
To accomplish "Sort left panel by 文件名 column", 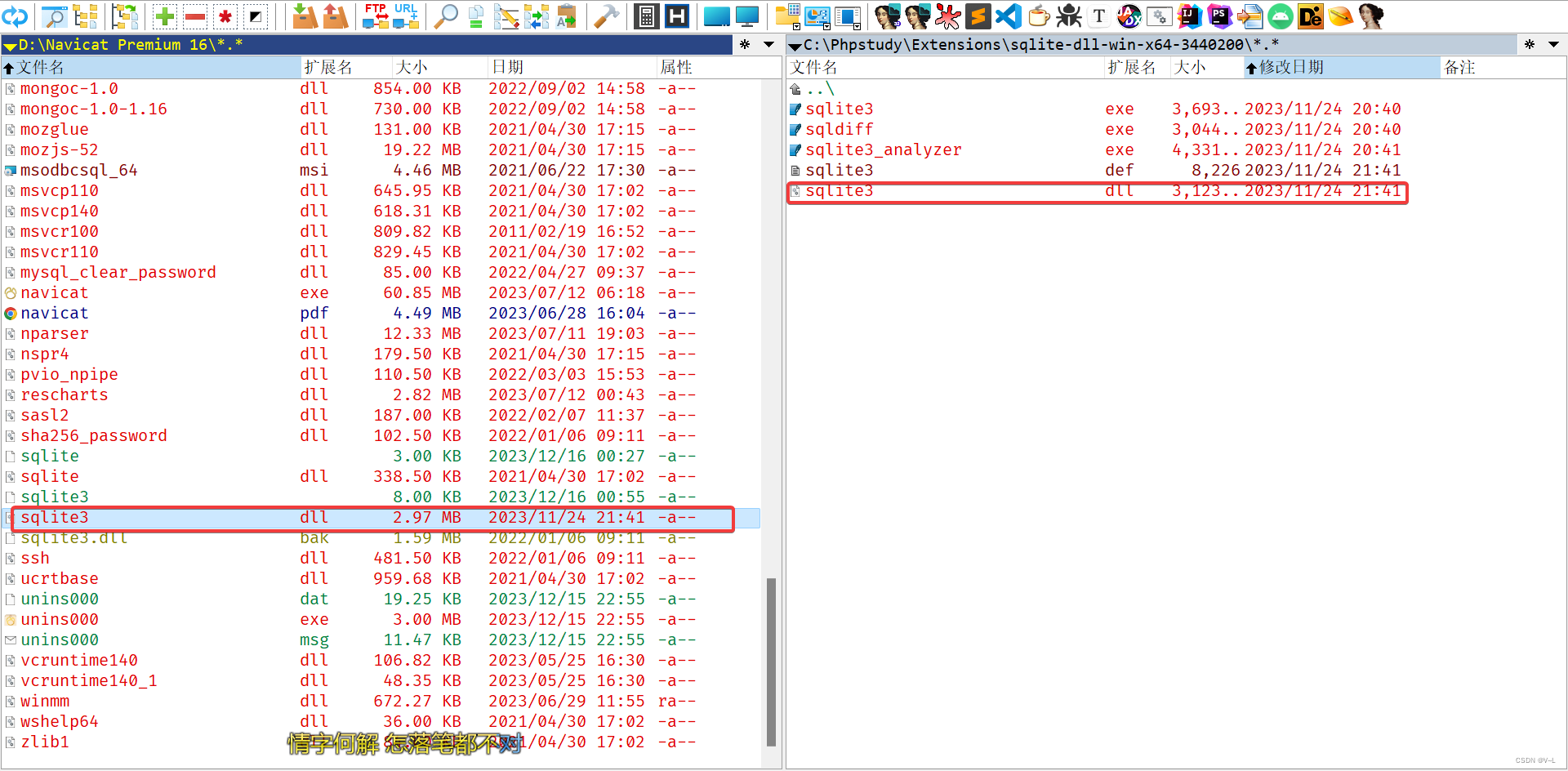I will tap(151, 67).
